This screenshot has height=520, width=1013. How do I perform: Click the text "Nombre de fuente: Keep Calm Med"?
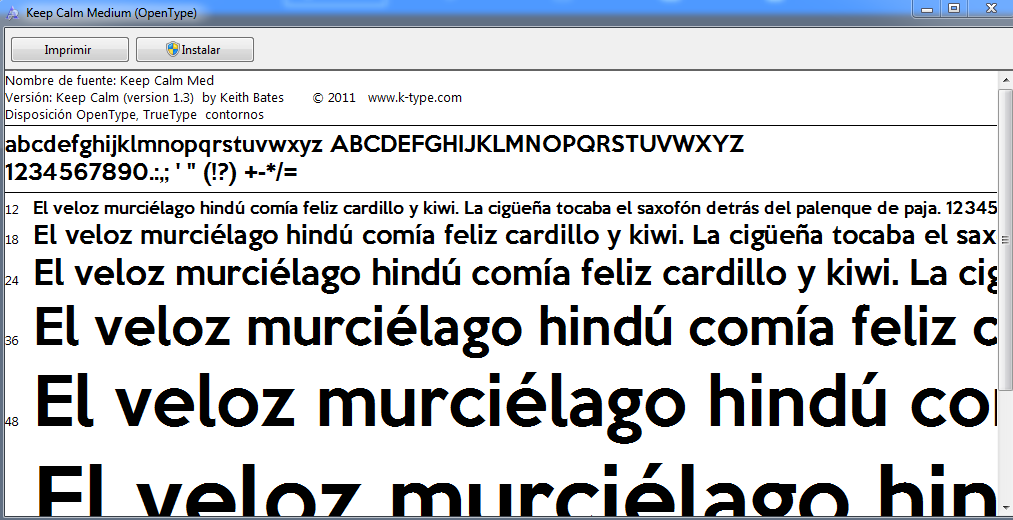(109, 81)
